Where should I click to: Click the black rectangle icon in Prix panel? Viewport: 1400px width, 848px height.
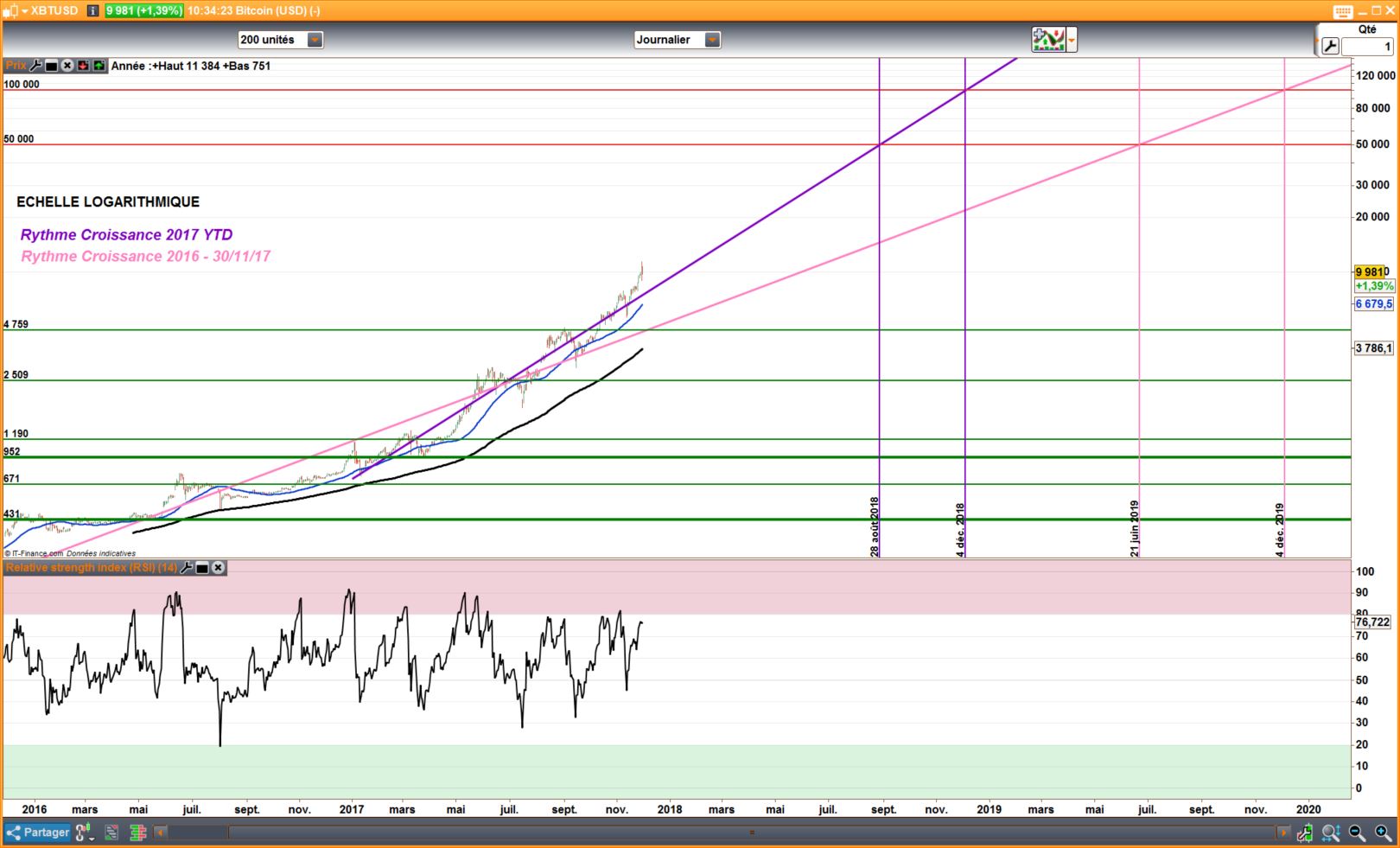pyautogui.click(x=52, y=66)
